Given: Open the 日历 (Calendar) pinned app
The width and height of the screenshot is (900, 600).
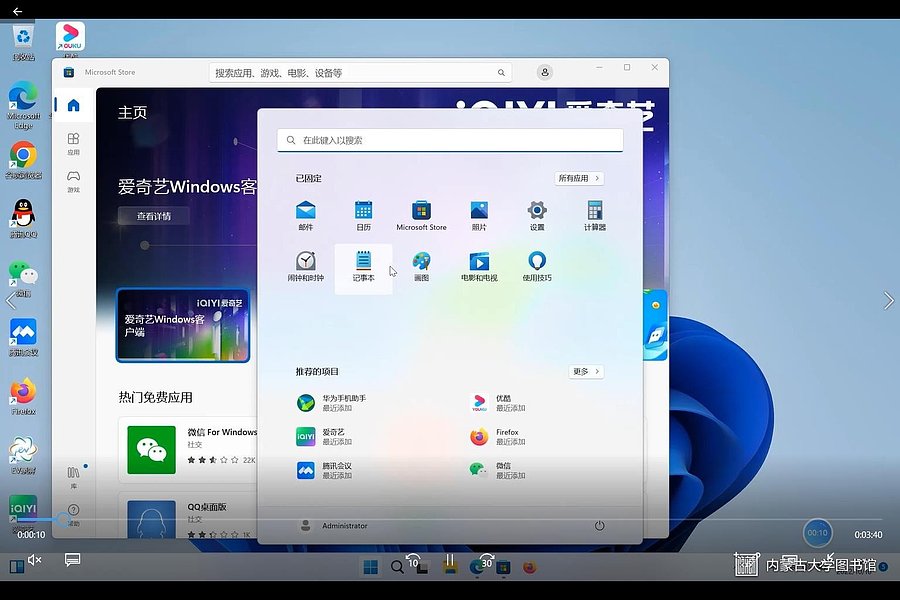Looking at the screenshot, I should click(363, 215).
